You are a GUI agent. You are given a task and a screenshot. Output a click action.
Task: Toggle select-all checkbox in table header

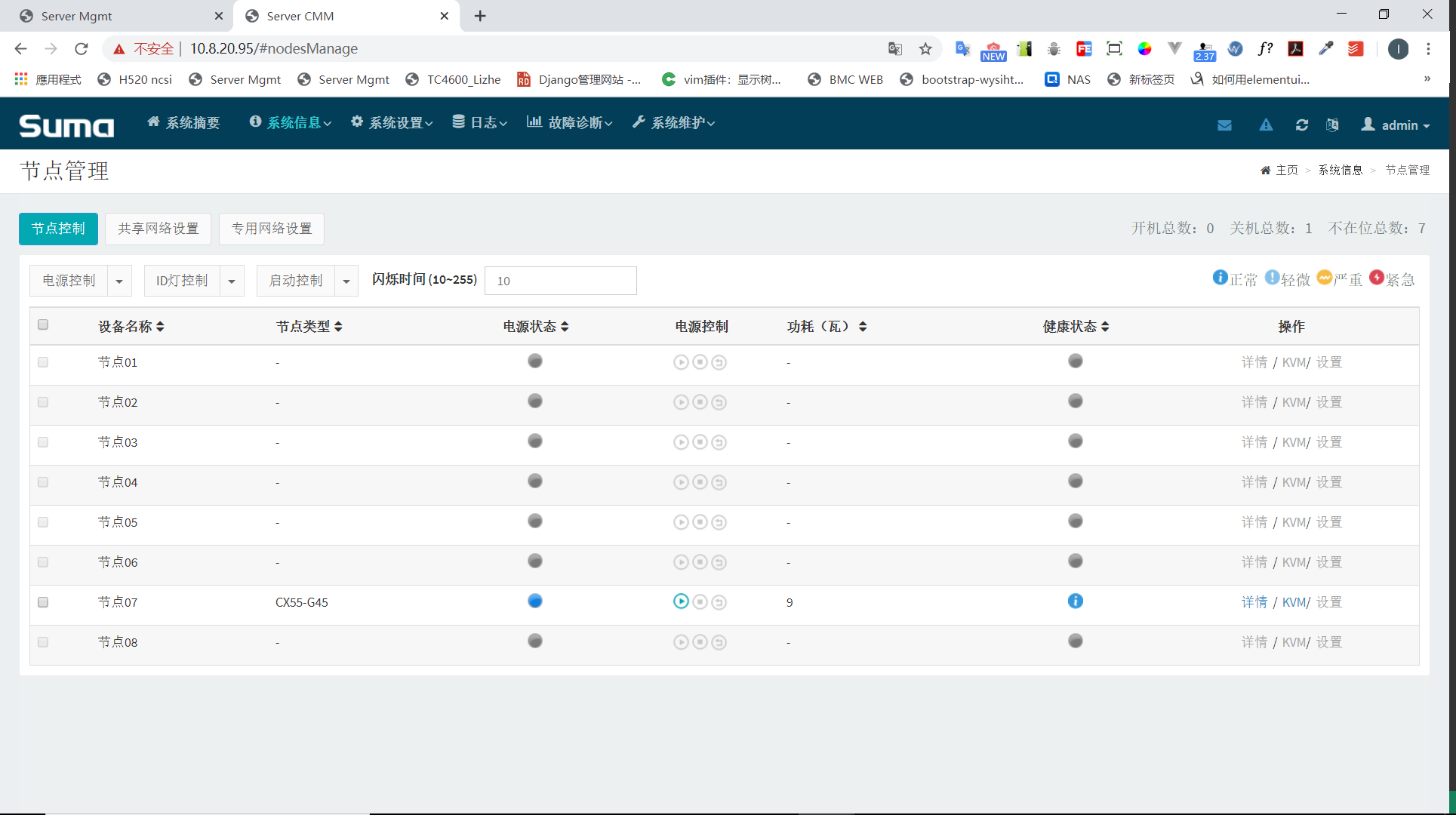(x=43, y=324)
